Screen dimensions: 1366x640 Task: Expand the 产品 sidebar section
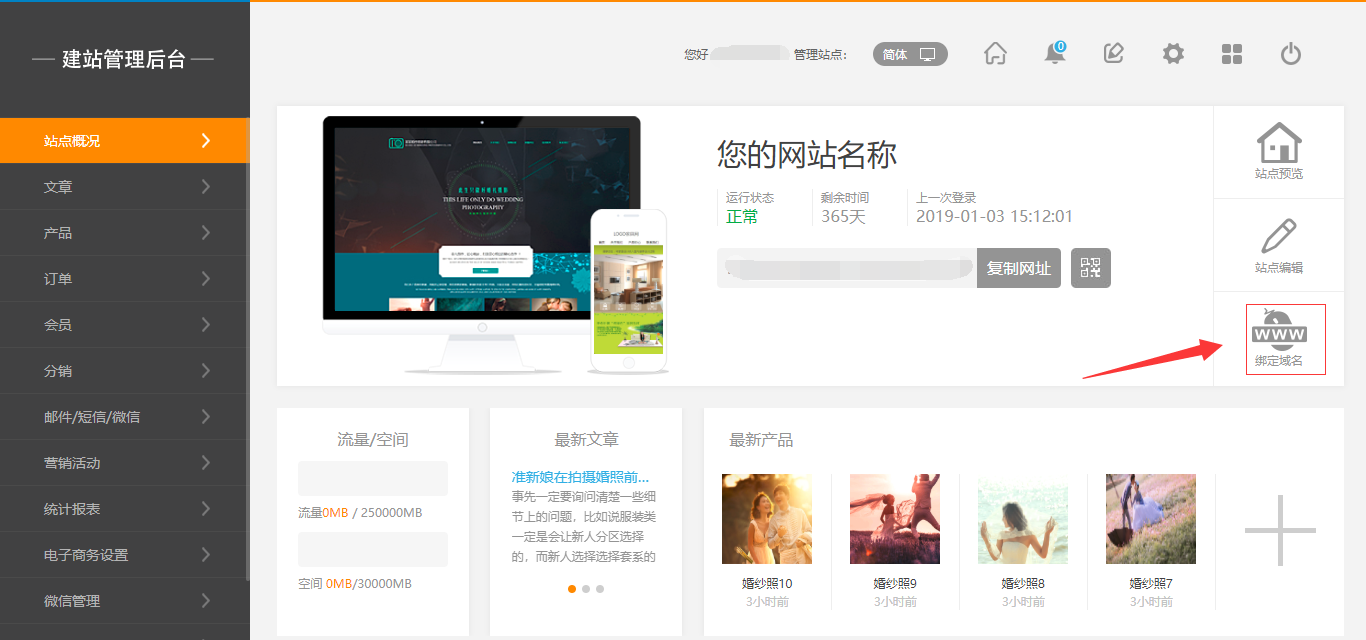click(x=124, y=233)
